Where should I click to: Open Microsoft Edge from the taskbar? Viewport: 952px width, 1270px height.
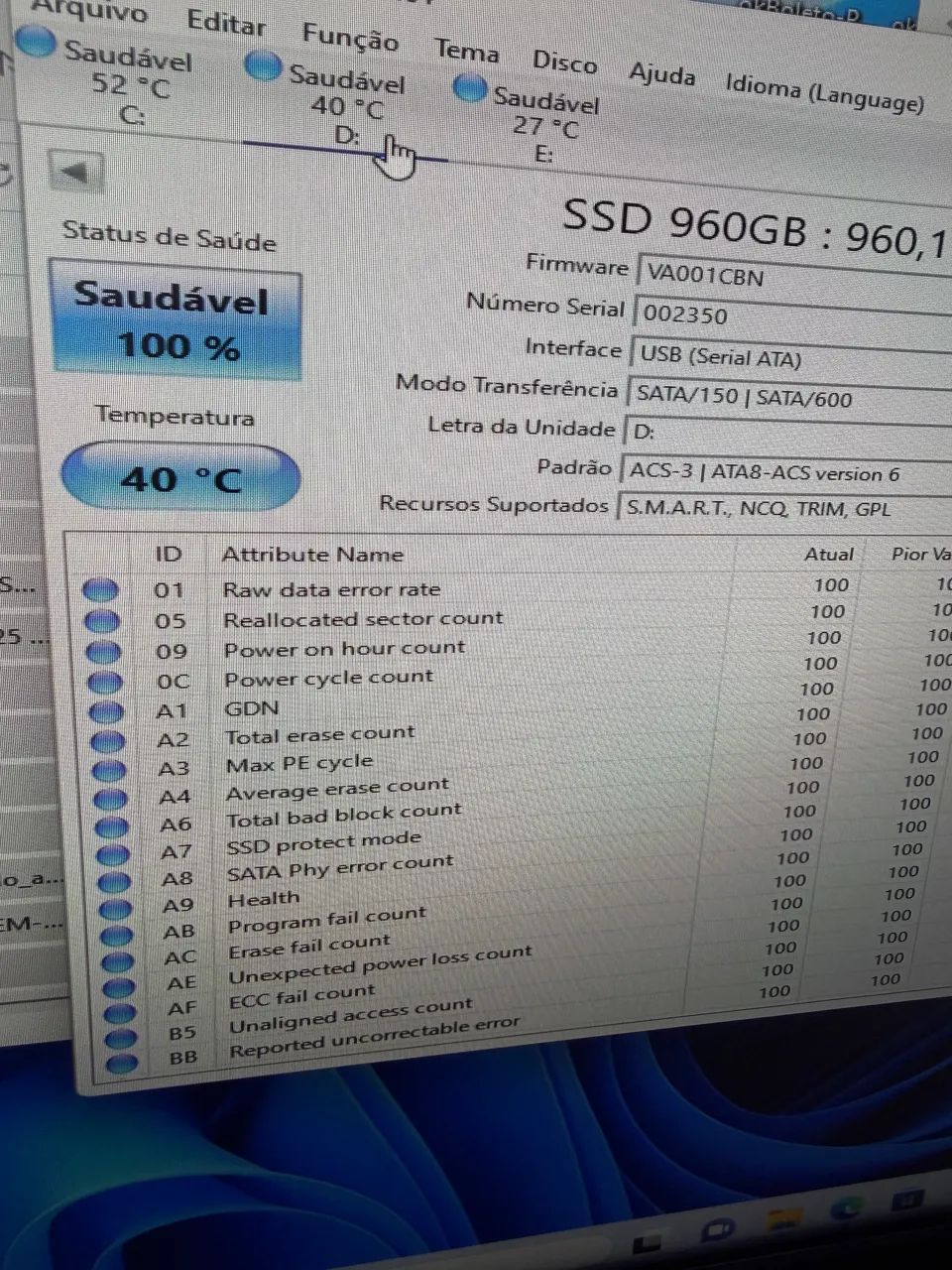(846, 1209)
